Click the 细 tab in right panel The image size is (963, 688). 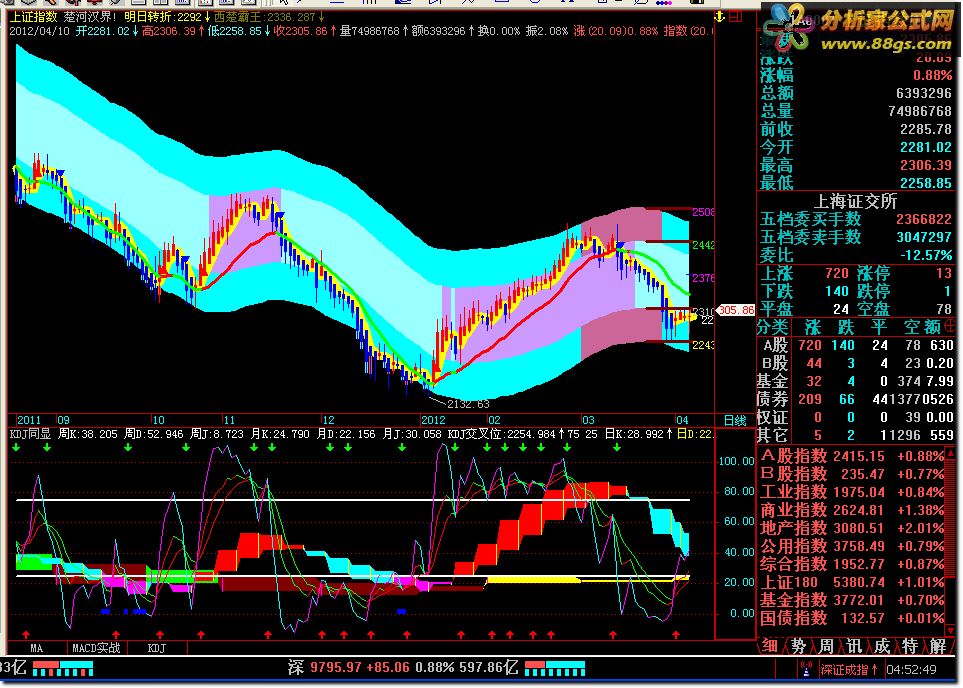click(769, 645)
